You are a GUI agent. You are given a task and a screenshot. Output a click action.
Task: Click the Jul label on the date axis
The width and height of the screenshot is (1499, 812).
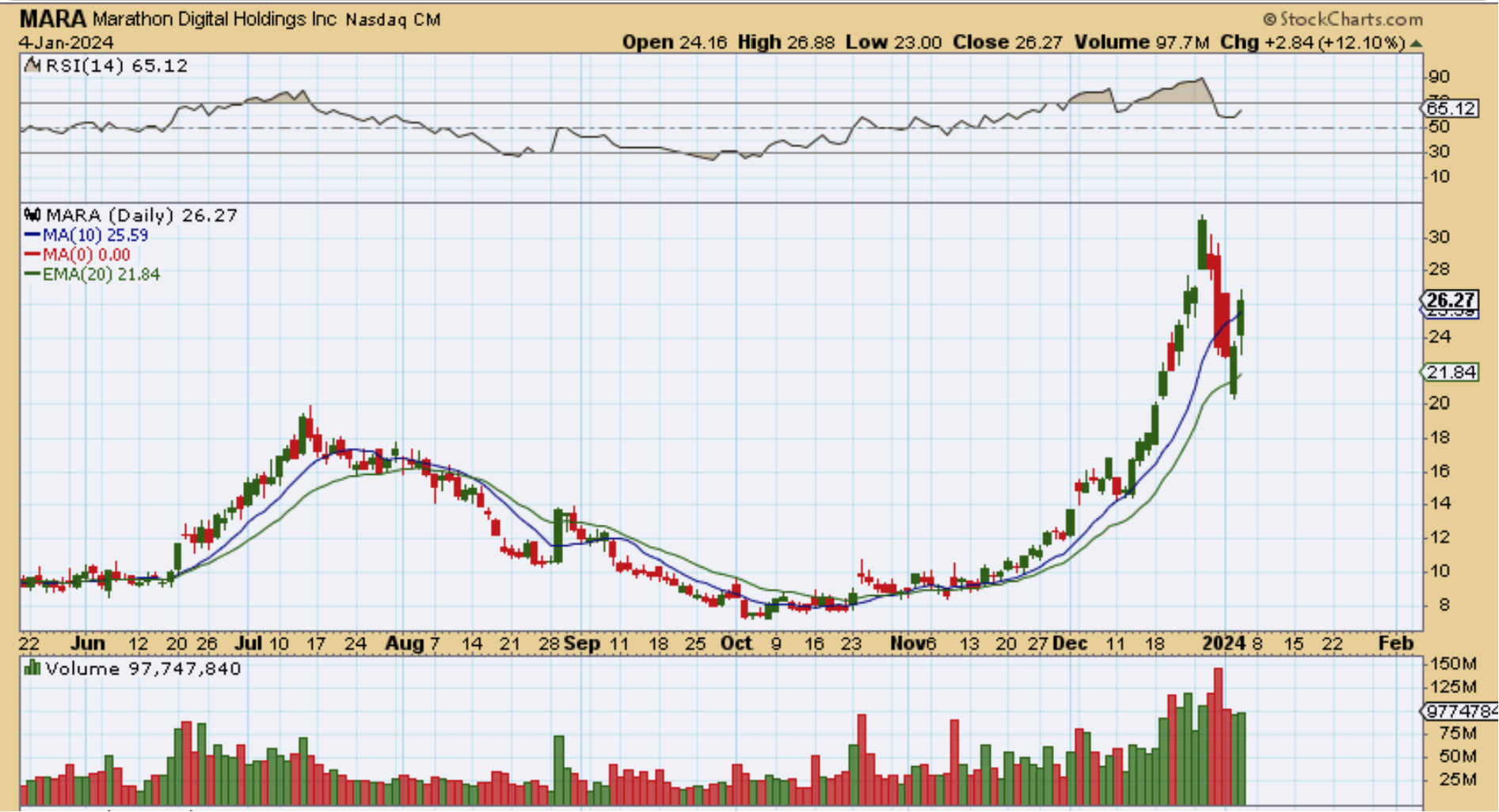coord(249,643)
